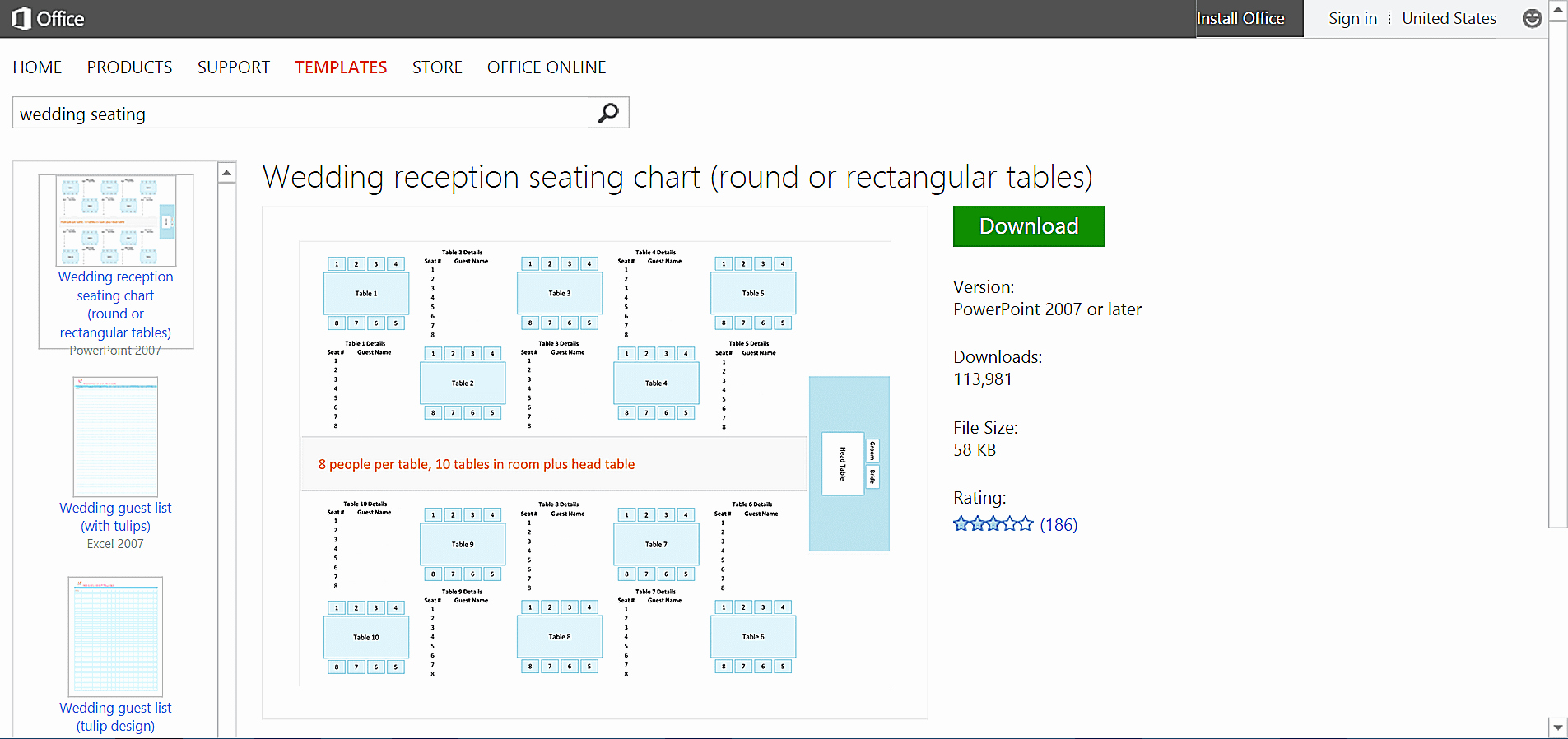Open the PRODUCTS menu
This screenshot has width=1568, height=739.
130,67
